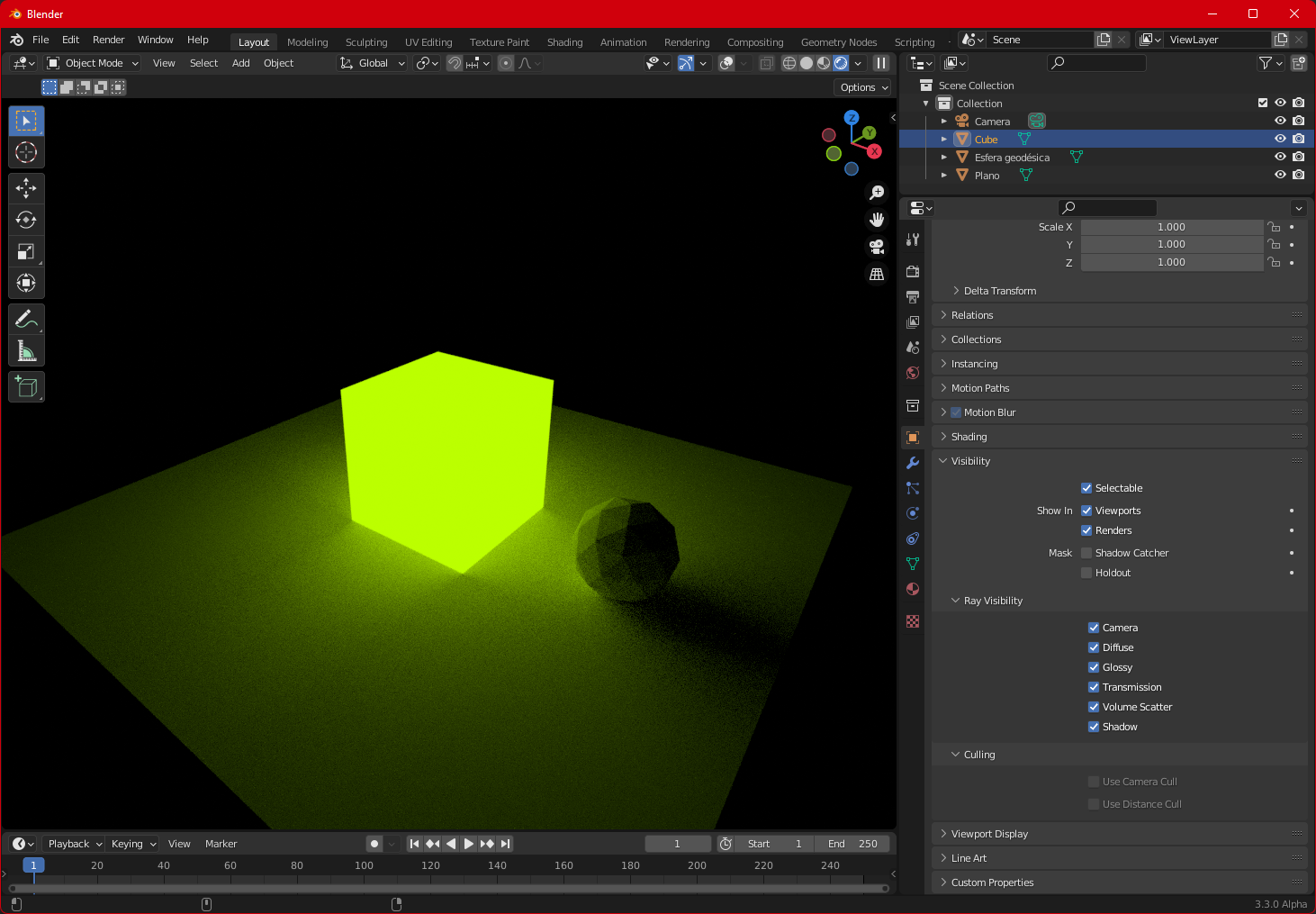Click the Plano object in outliner

pos(987,176)
